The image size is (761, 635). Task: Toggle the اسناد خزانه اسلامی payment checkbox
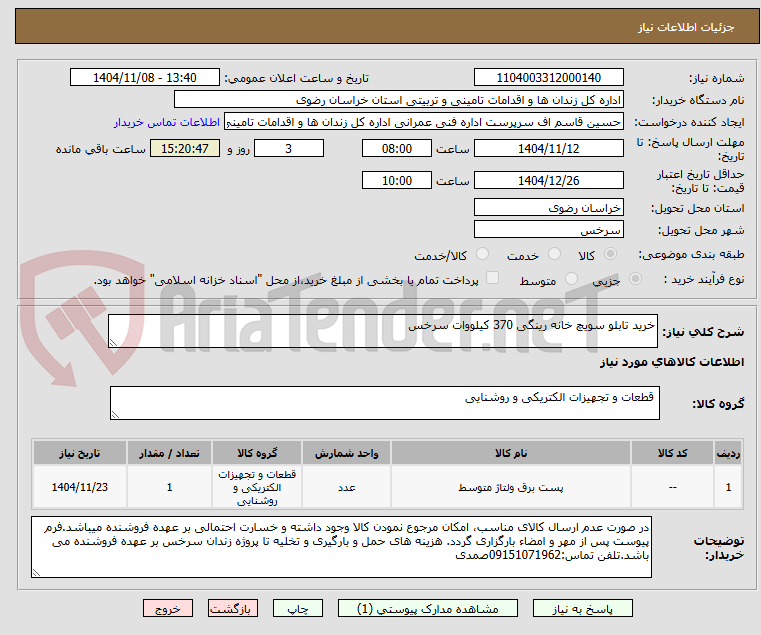(492, 278)
